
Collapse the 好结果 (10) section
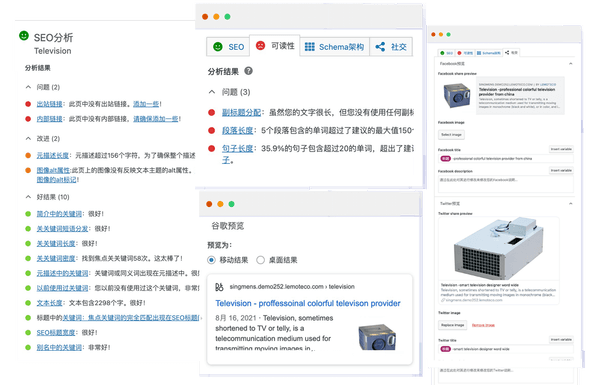click(x=28, y=197)
